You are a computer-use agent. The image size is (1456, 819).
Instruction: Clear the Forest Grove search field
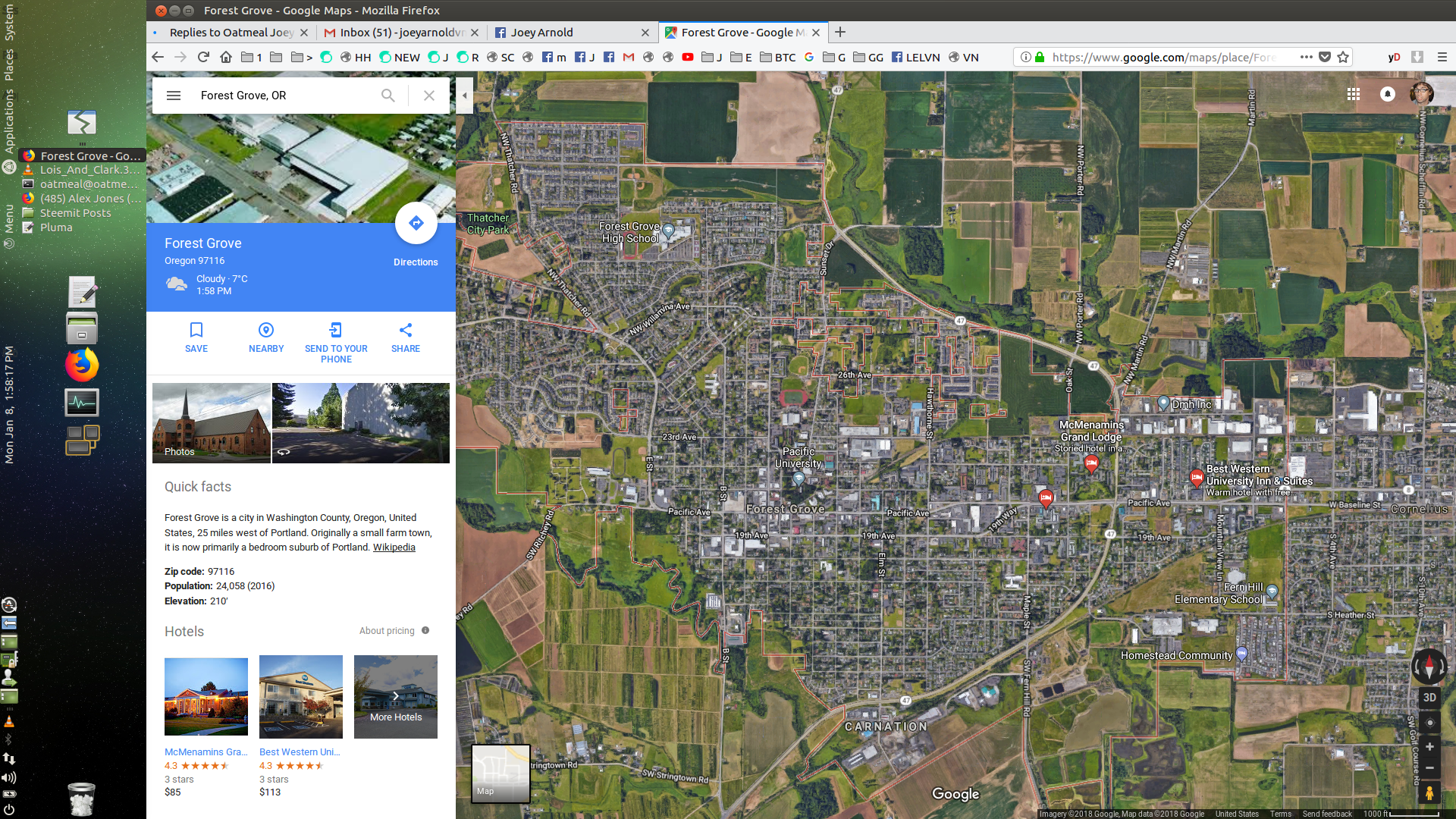point(429,96)
